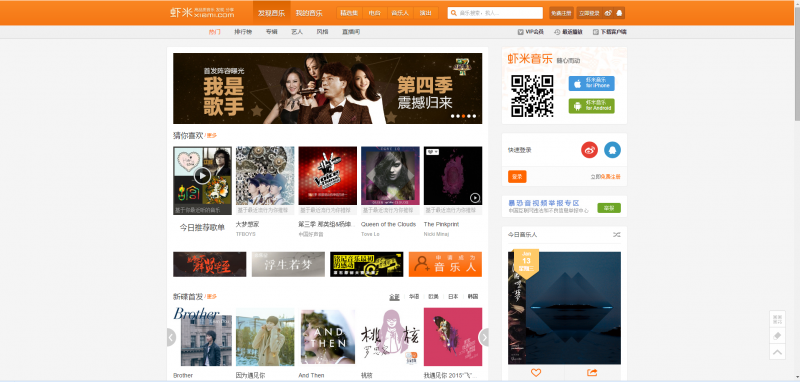Filter new releases by 华语

pos(414,296)
